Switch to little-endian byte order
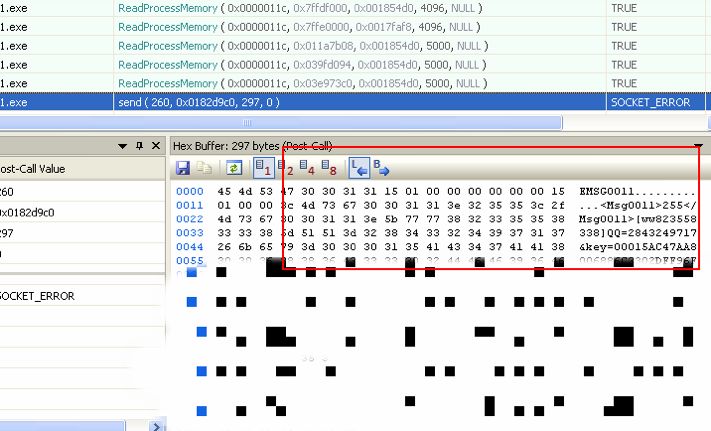The width and height of the screenshot is (711, 431). pyautogui.click(x=359, y=168)
